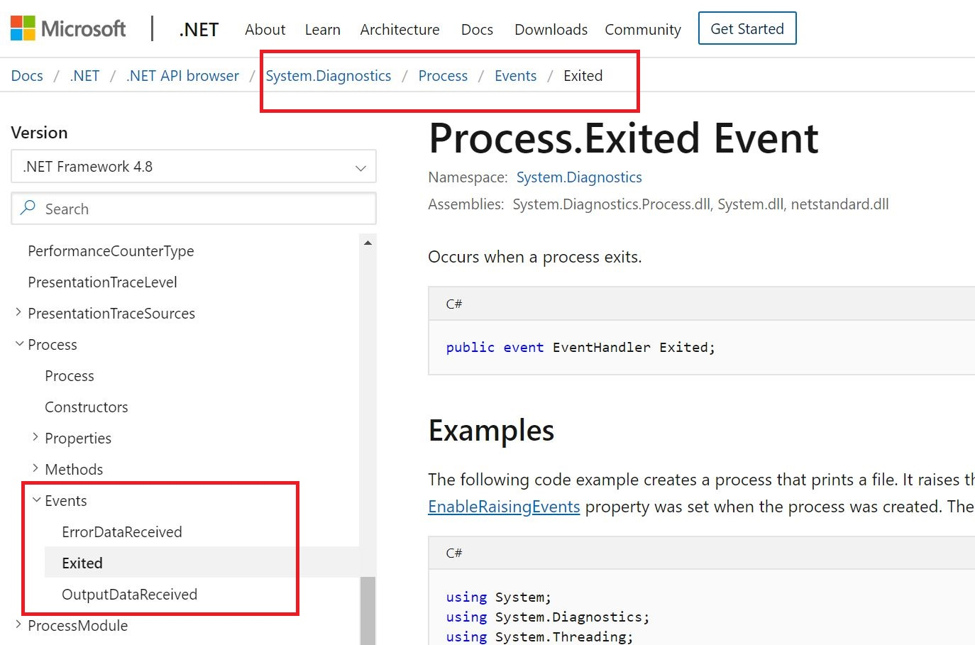Open the EnableRaisingEvents property link
Screen dimensions: 975x645
click(504, 507)
